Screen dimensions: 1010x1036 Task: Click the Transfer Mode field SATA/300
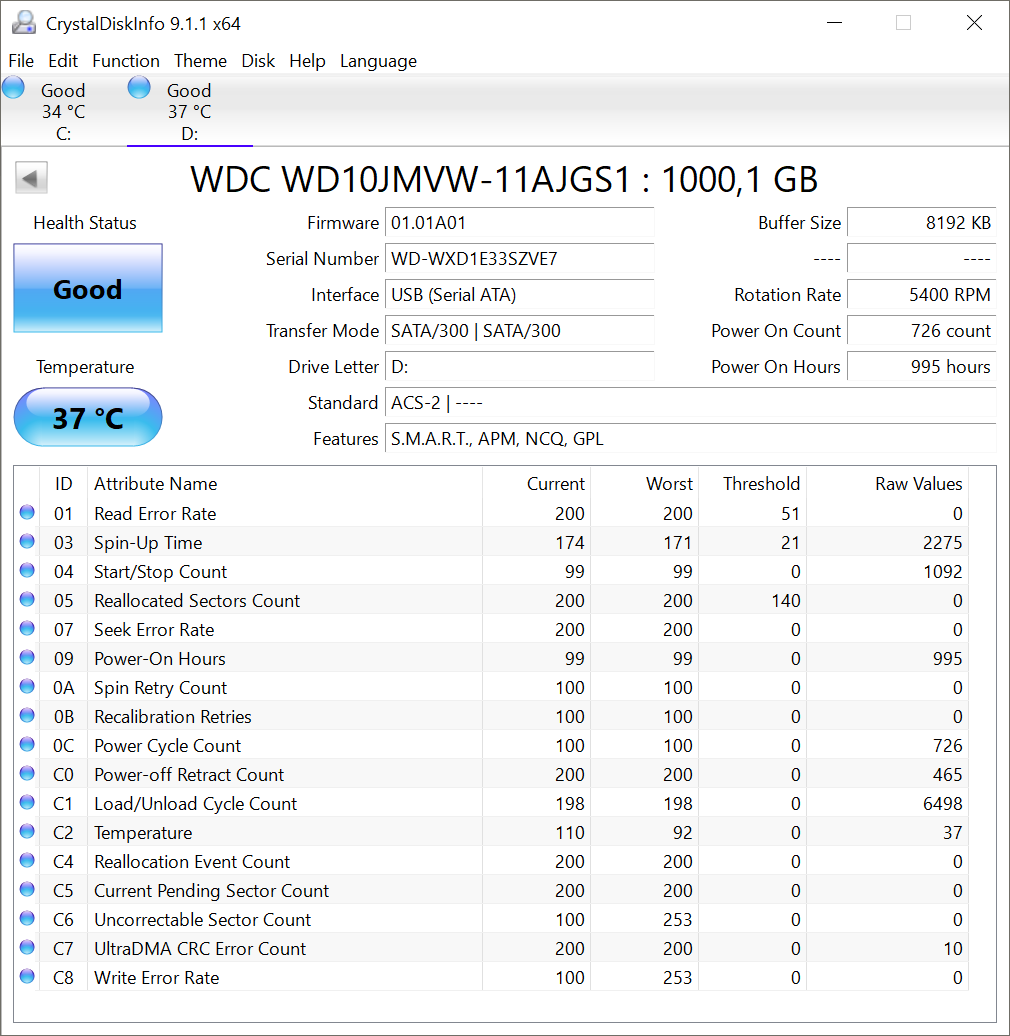(520, 330)
